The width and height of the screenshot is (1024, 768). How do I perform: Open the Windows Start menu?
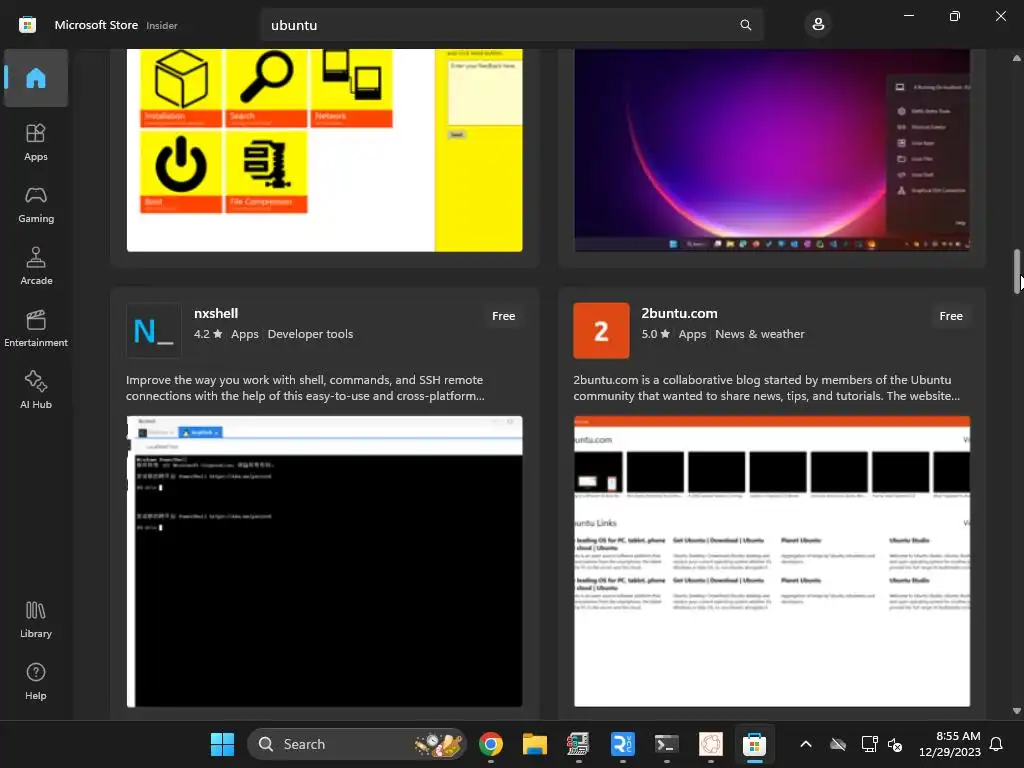pyautogui.click(x=222, y=744)
